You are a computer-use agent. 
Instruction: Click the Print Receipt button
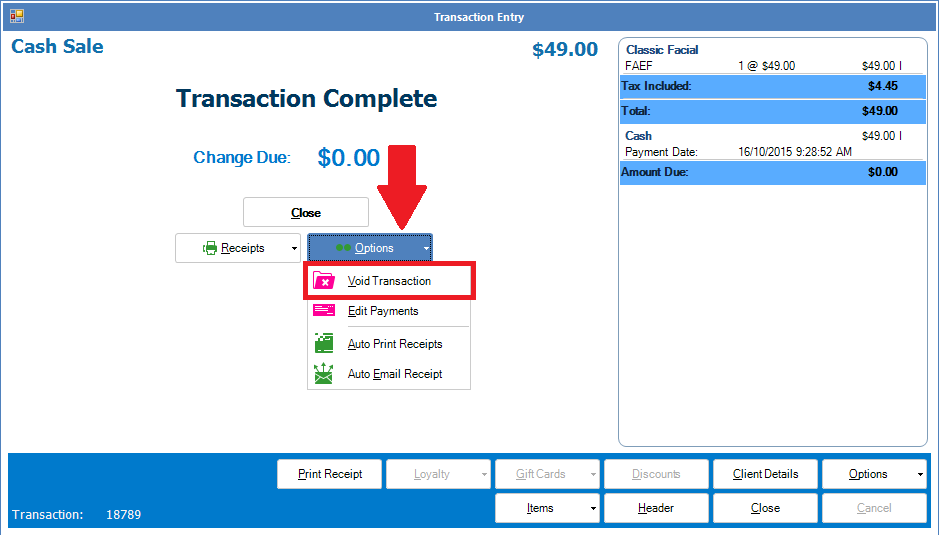tap(329, 474)
